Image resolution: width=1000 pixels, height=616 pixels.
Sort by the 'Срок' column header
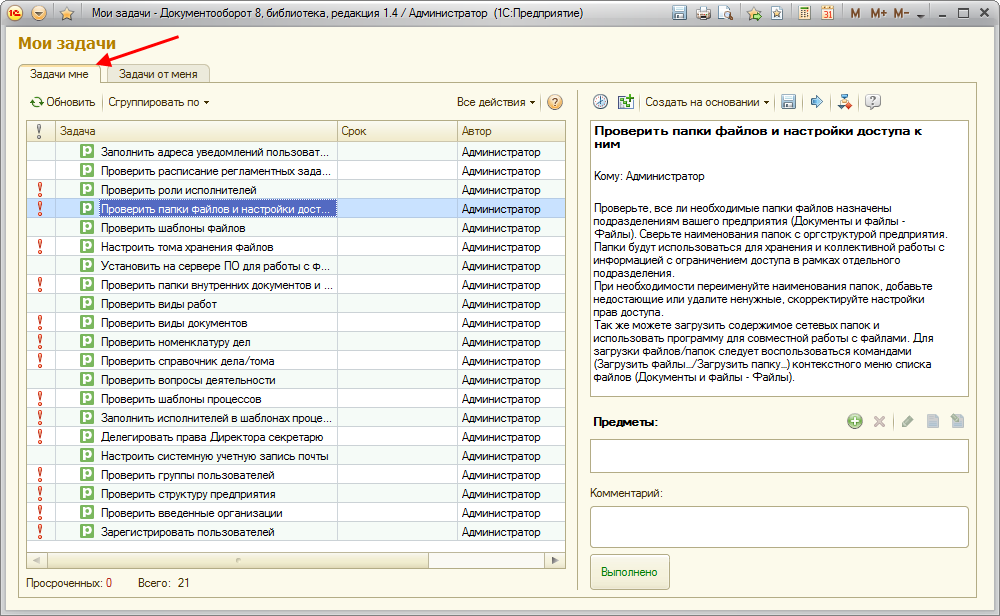397,131
